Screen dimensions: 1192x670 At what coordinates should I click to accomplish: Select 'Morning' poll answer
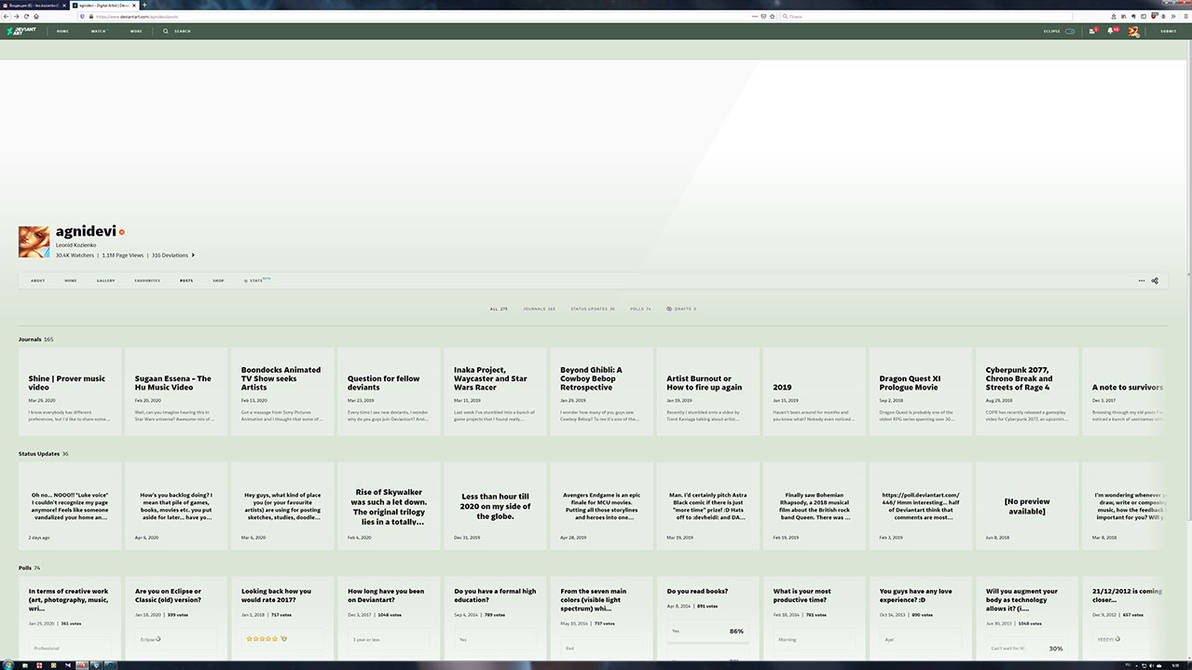click(x=814, y=639)
